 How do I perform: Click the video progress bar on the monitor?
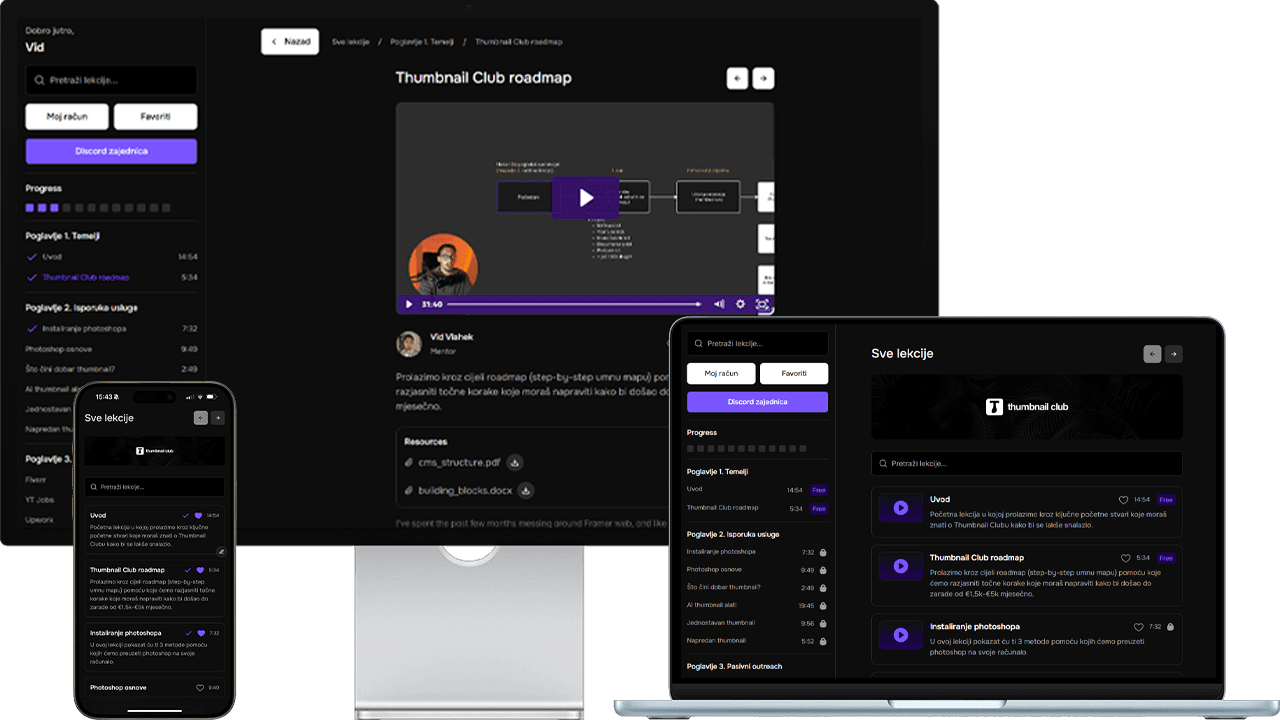coord(574,304)
